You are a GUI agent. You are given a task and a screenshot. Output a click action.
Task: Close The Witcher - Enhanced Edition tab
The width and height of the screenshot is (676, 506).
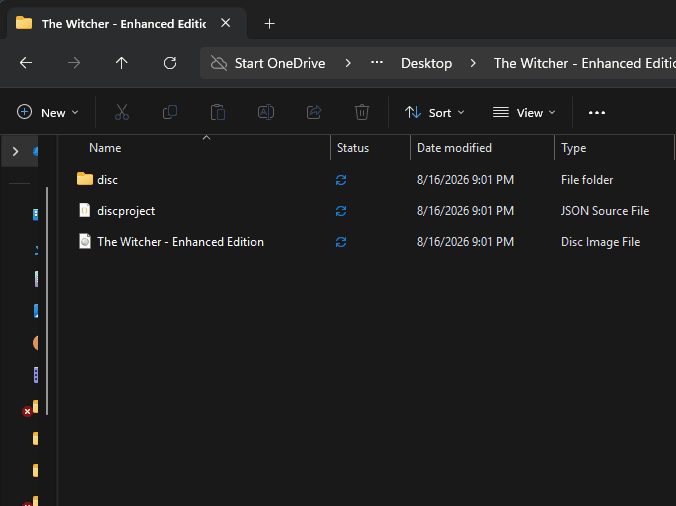pos(225,23)
